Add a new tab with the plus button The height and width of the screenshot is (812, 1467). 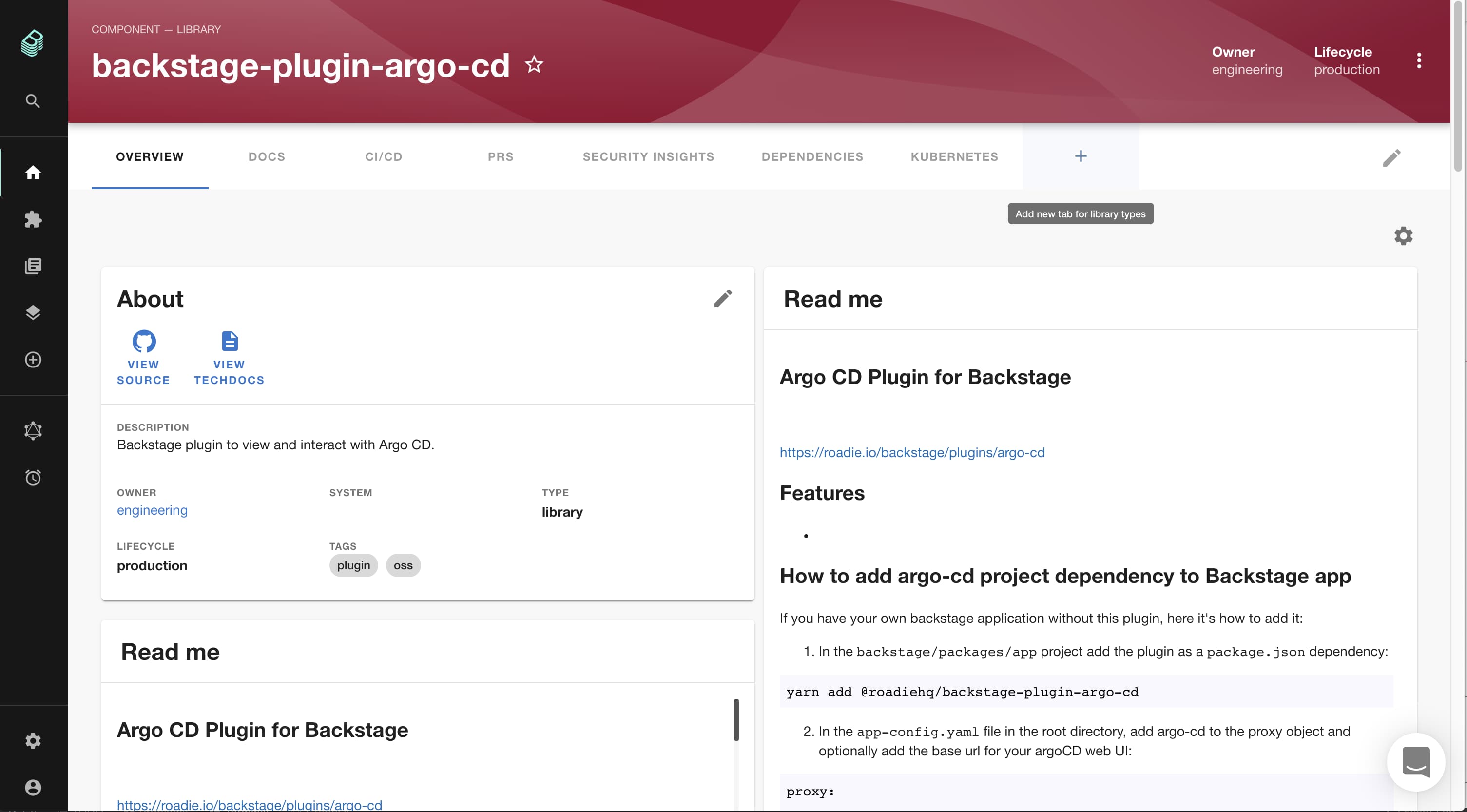pyautogui.click(x=1081, y=156)
